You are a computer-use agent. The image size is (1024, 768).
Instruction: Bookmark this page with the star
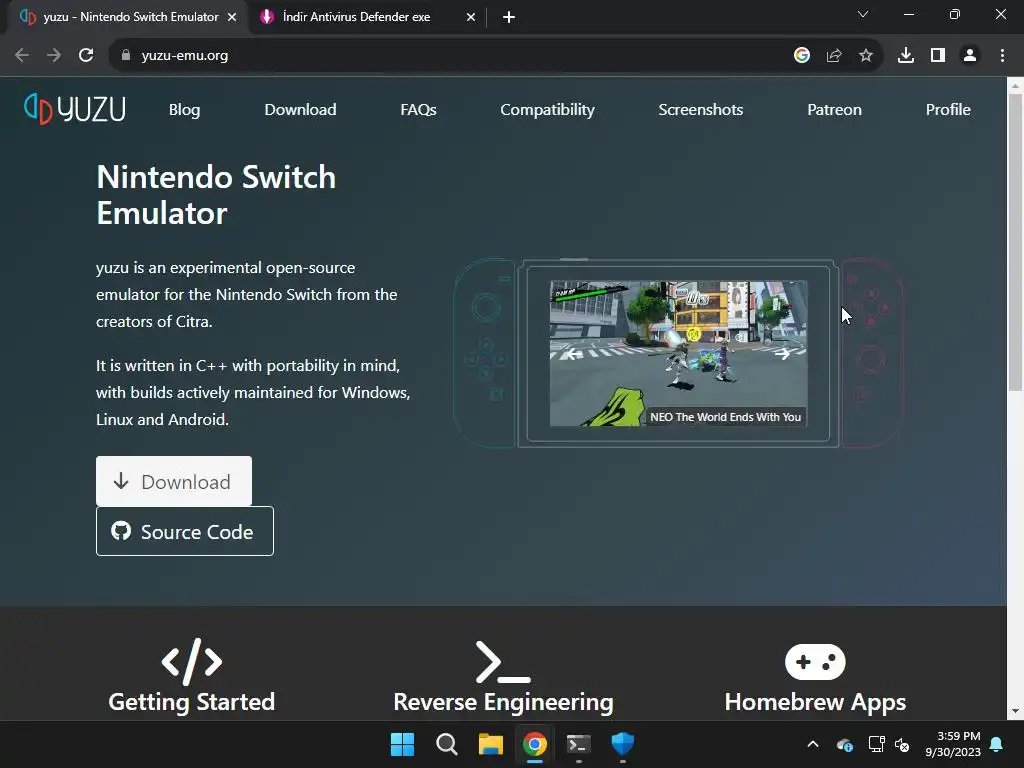coord(866,56)
